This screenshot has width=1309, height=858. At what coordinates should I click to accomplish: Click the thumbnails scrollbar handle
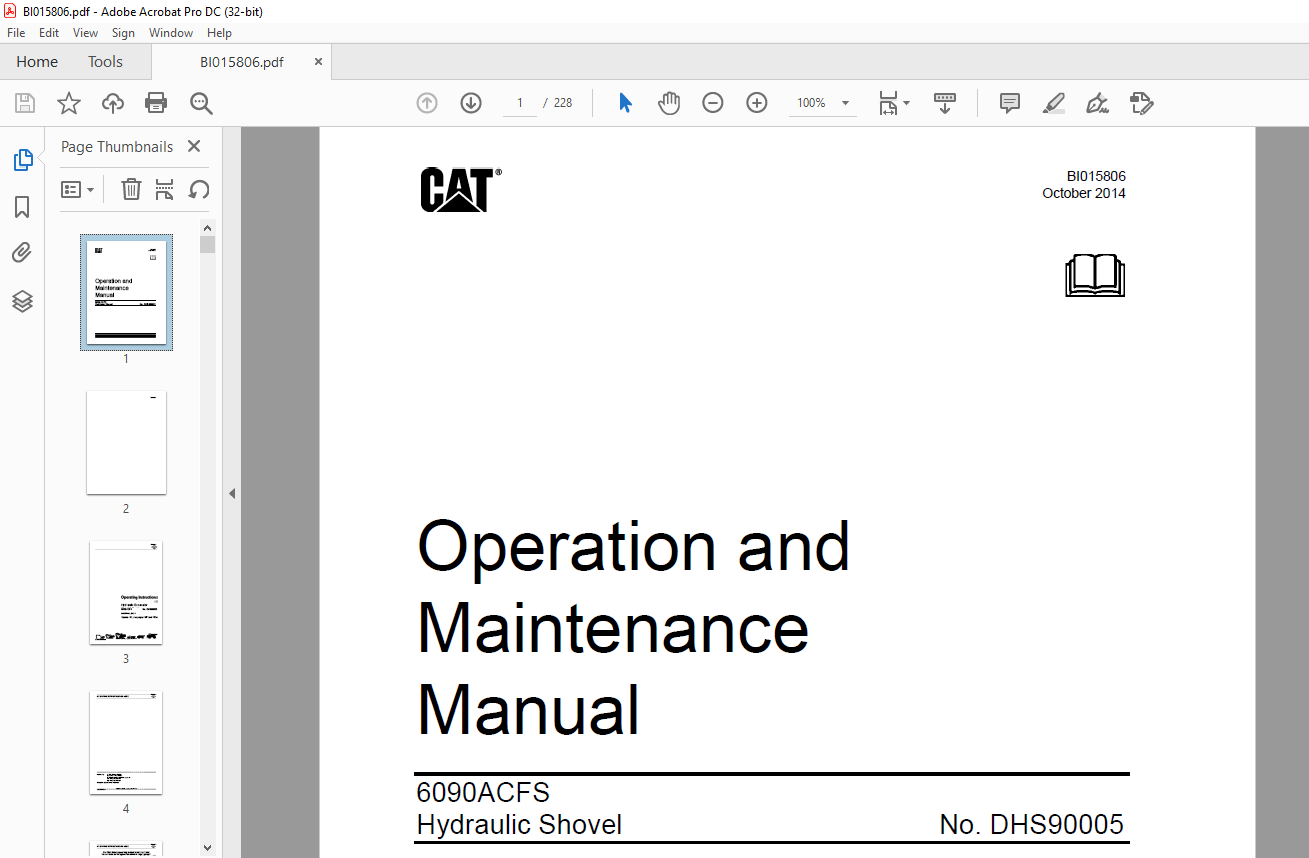(207, 244)
